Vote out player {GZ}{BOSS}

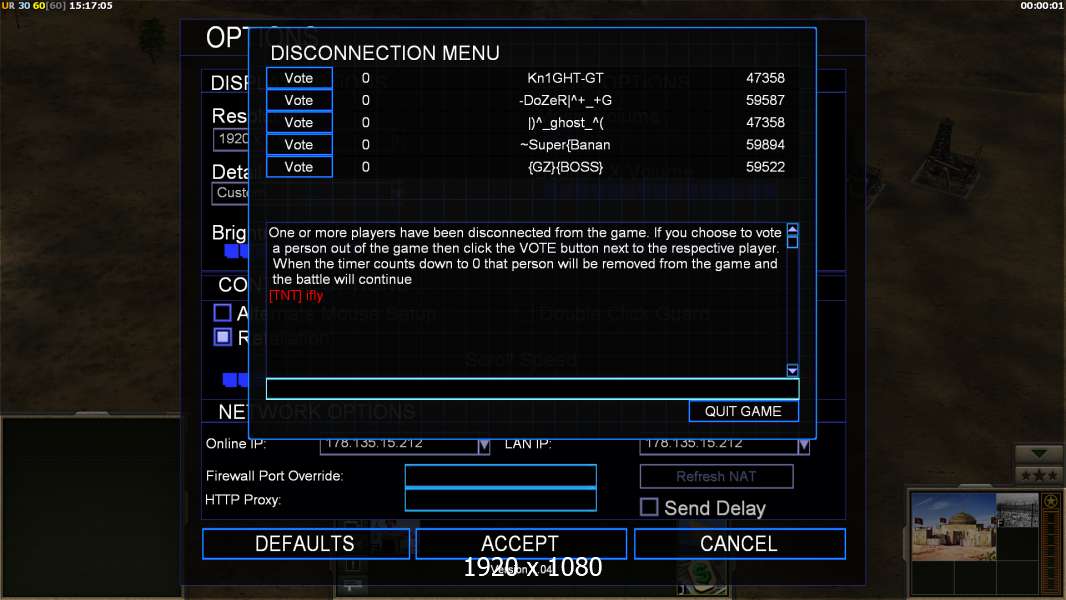[299, 167]
